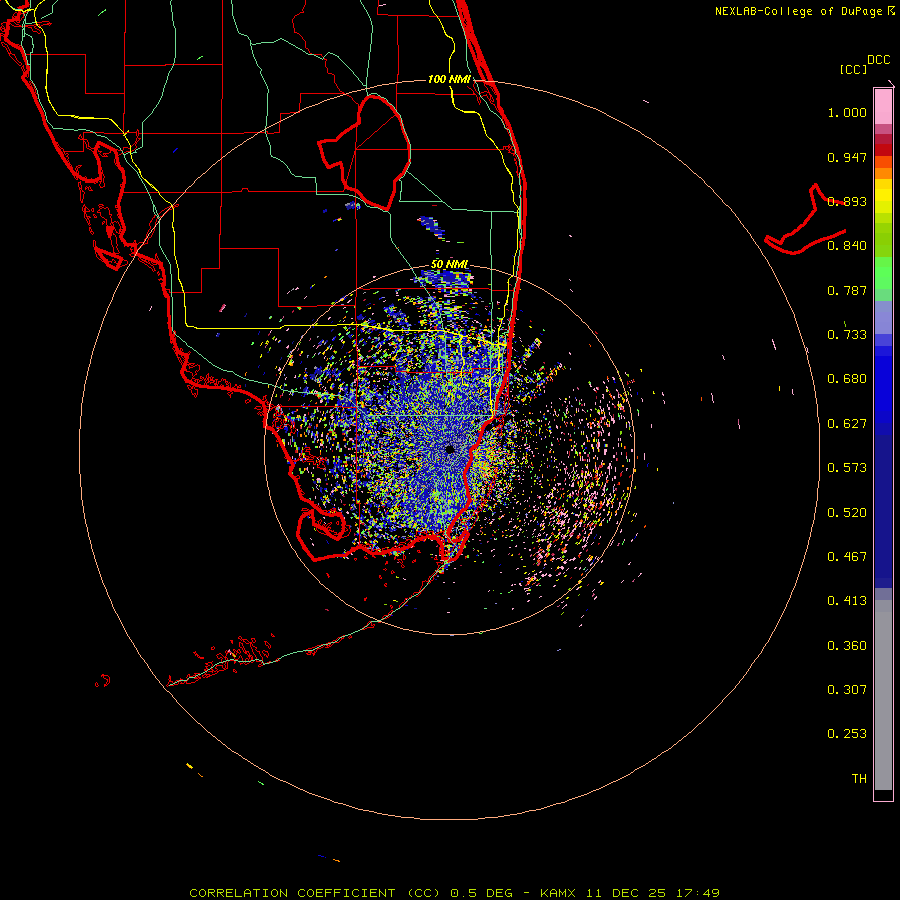
Task: Click the 0.253 scale value
Action: [x=847, y=734]
